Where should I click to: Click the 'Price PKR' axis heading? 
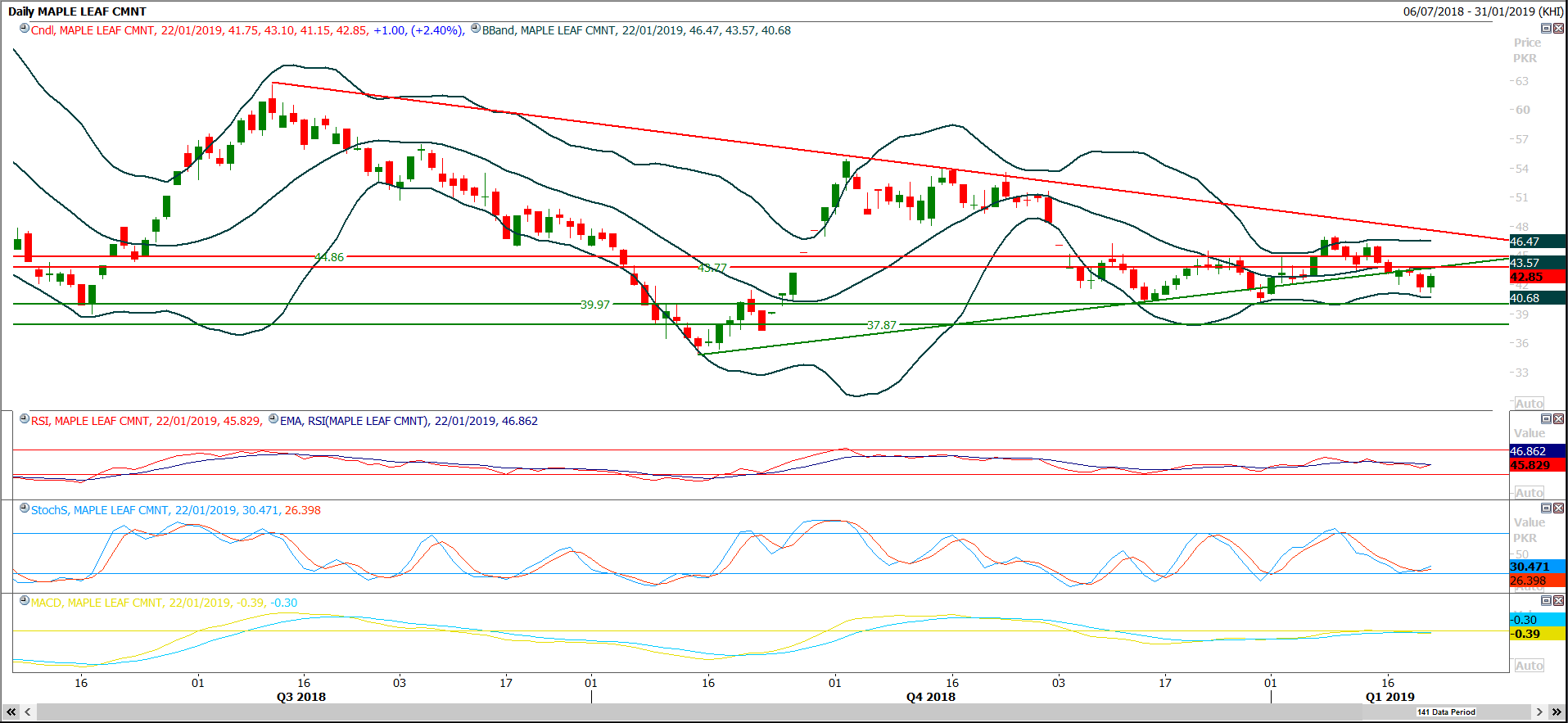[1526, 51]
